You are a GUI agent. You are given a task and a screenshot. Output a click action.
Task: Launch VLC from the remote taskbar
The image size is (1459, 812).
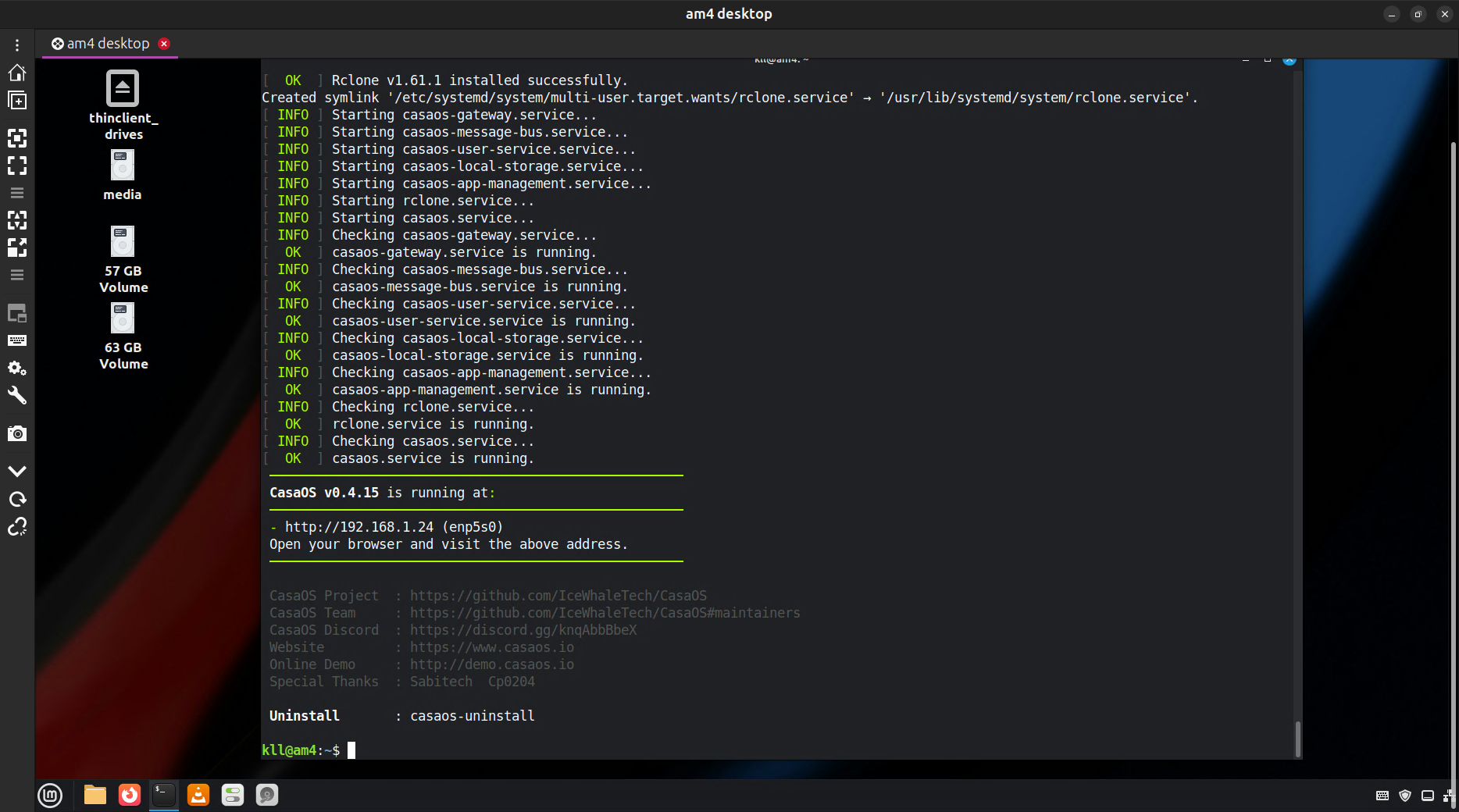coord(198,796)
